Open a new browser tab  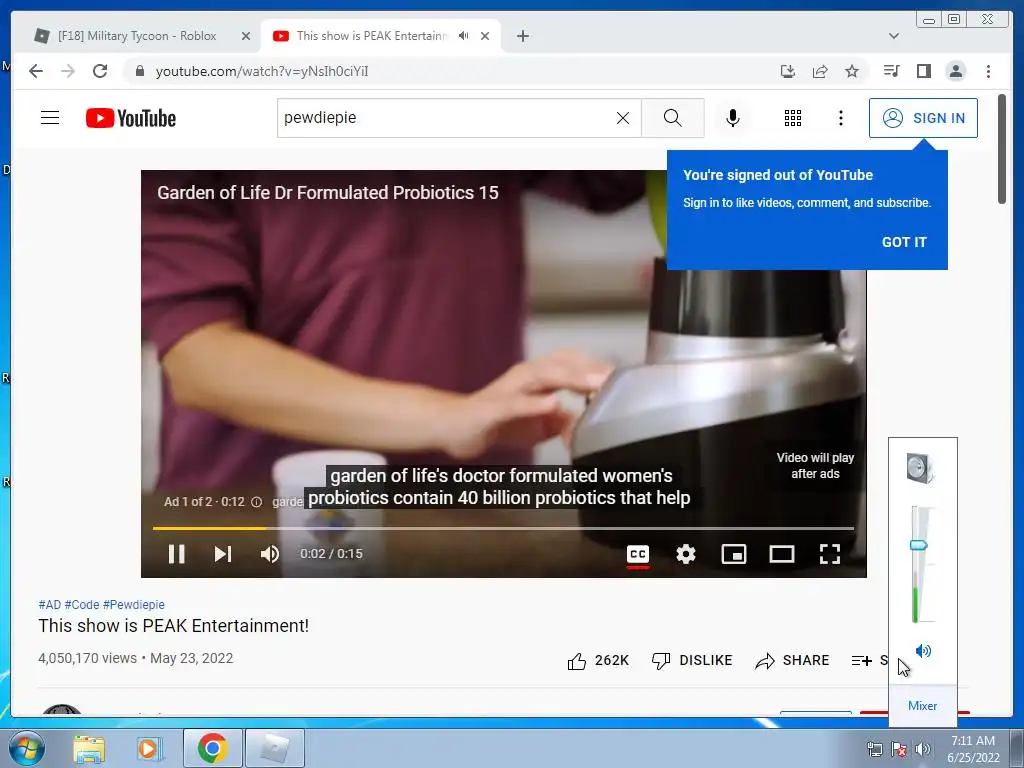point(523,36)
